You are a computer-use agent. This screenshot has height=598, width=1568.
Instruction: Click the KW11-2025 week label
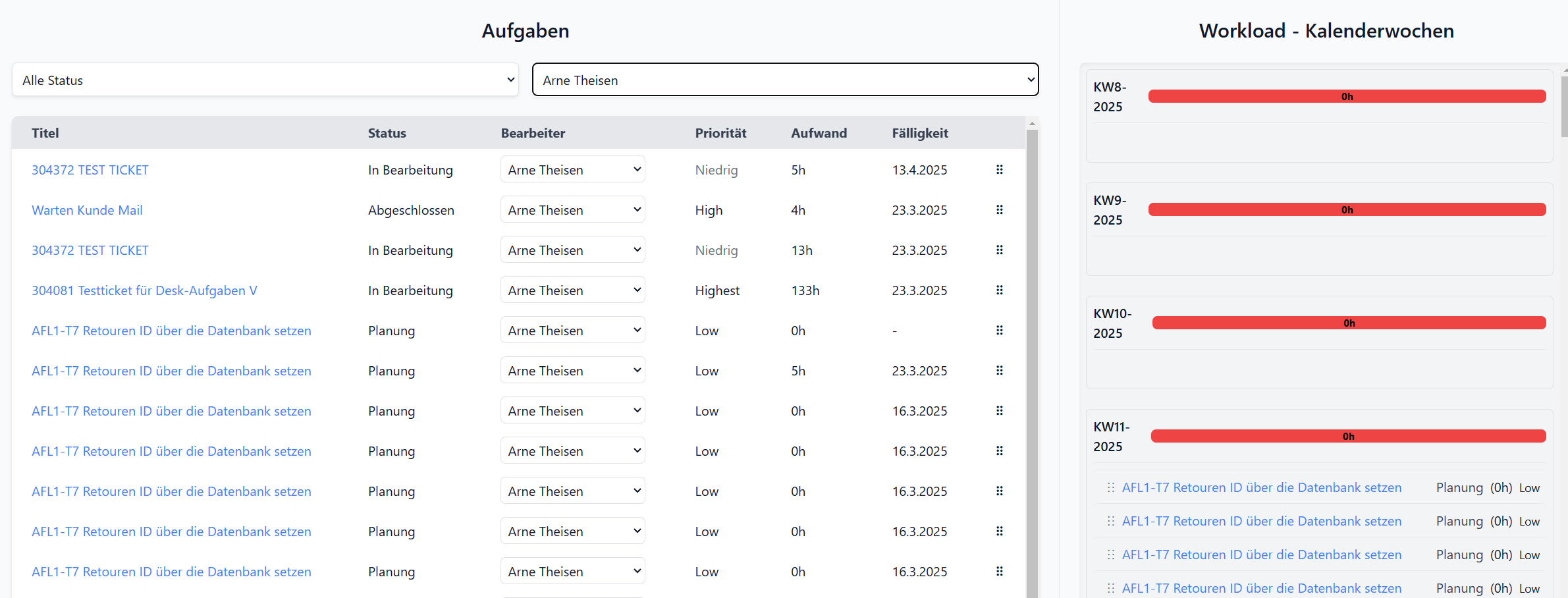coord(1112,437)
